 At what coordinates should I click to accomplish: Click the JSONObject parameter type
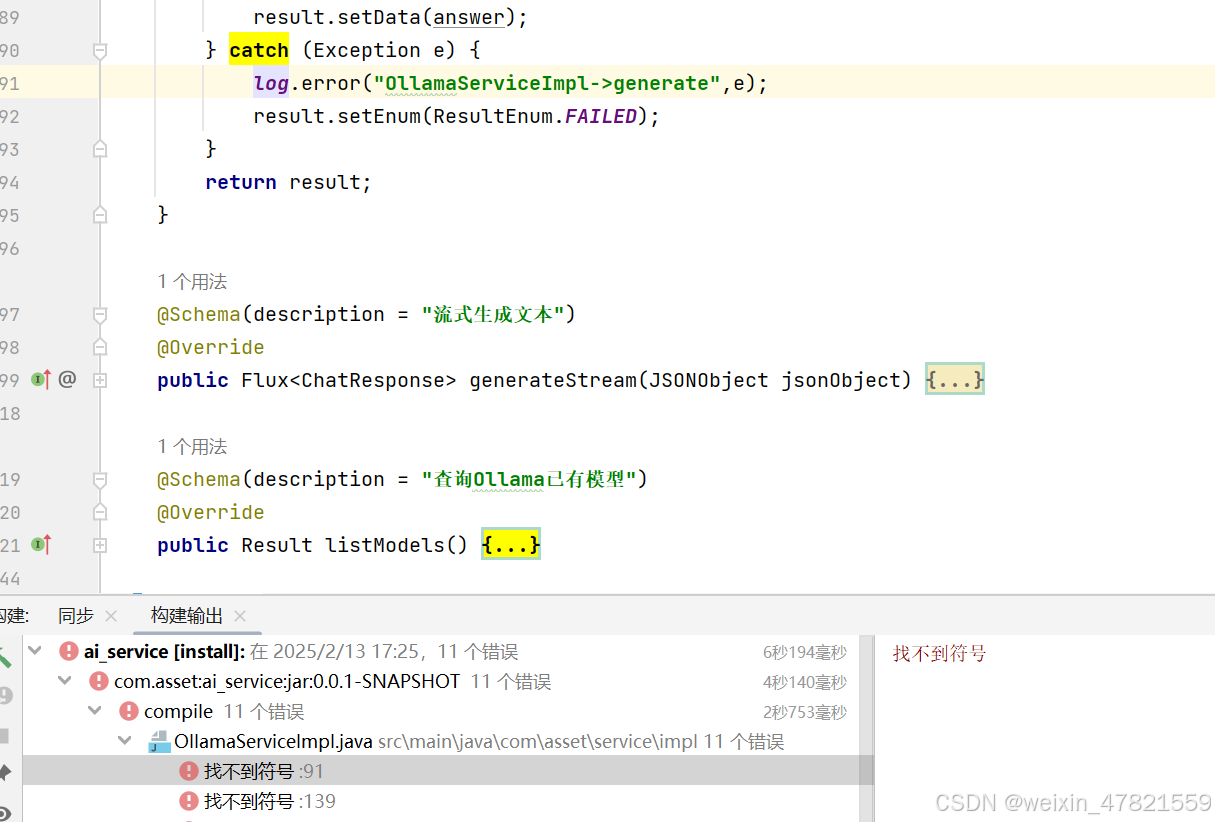[x=709, y=380]
